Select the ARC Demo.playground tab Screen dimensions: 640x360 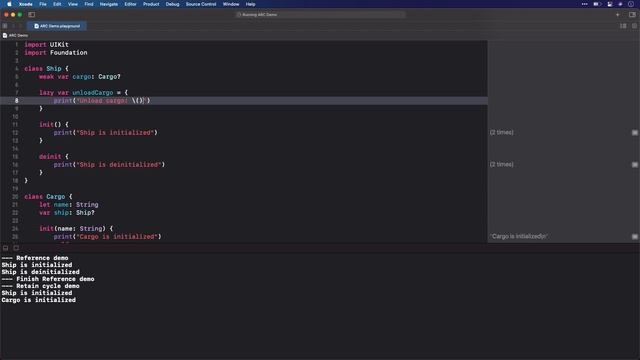(57, 26)
